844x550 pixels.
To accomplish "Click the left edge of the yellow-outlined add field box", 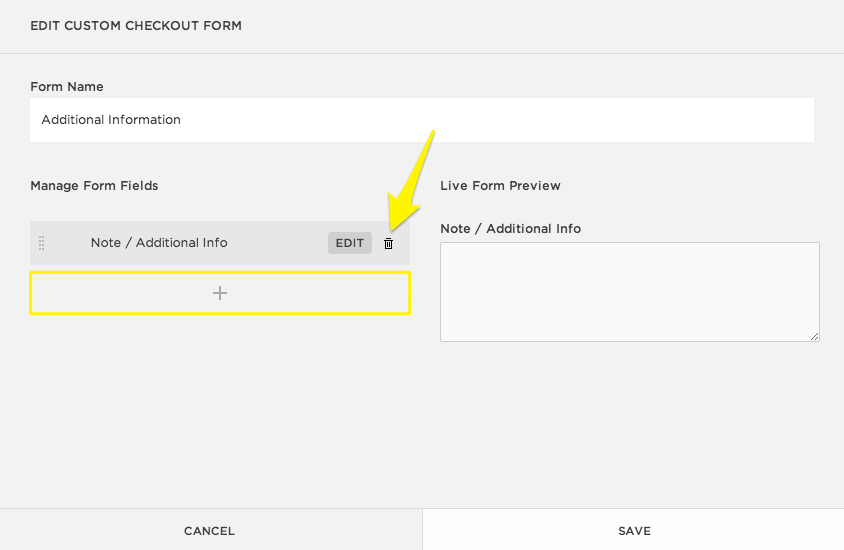I will click(x=34, y=293).
